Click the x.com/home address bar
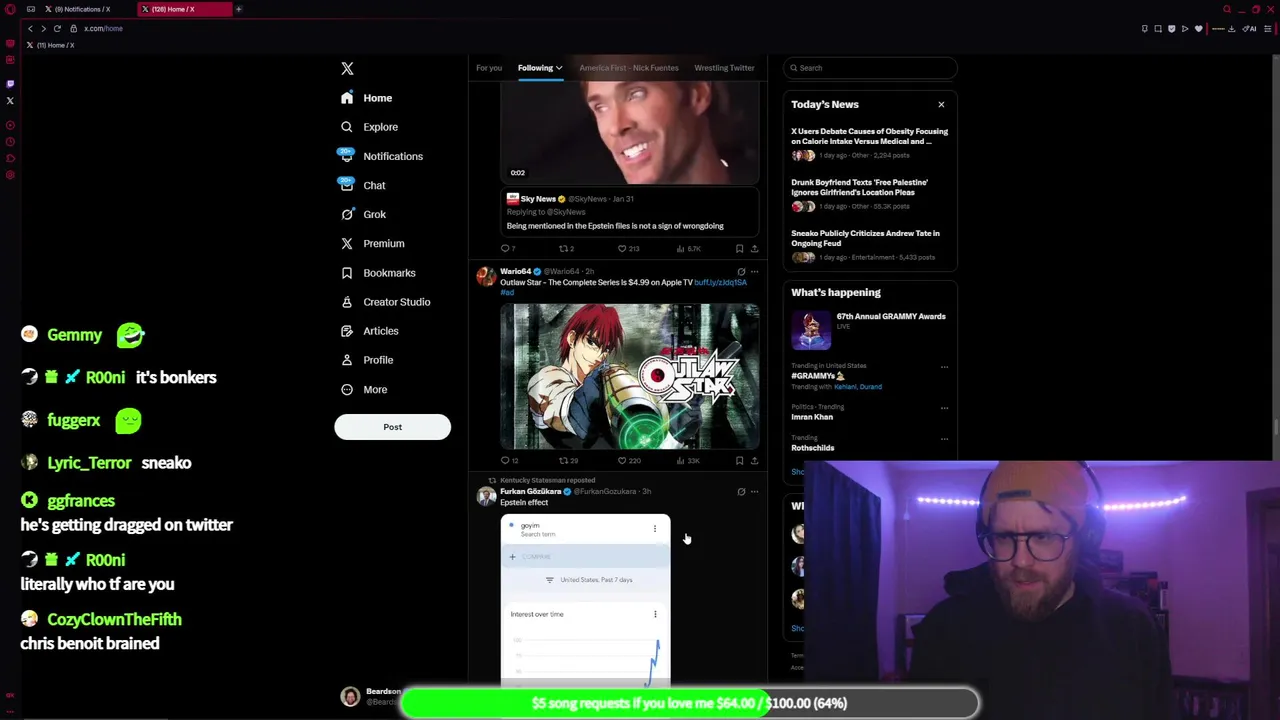 (103, 29)
